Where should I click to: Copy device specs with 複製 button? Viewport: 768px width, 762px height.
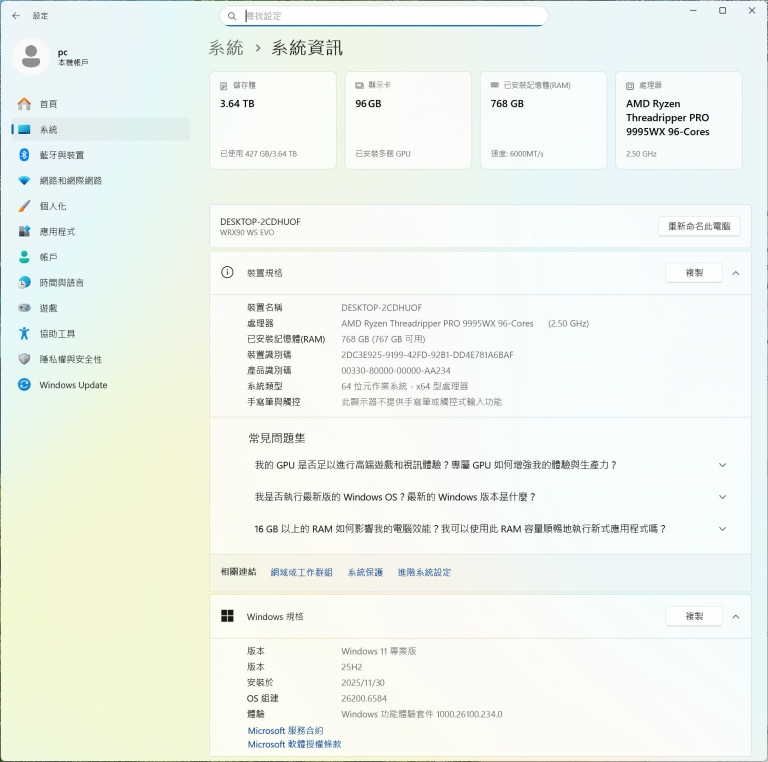[694, 273]
